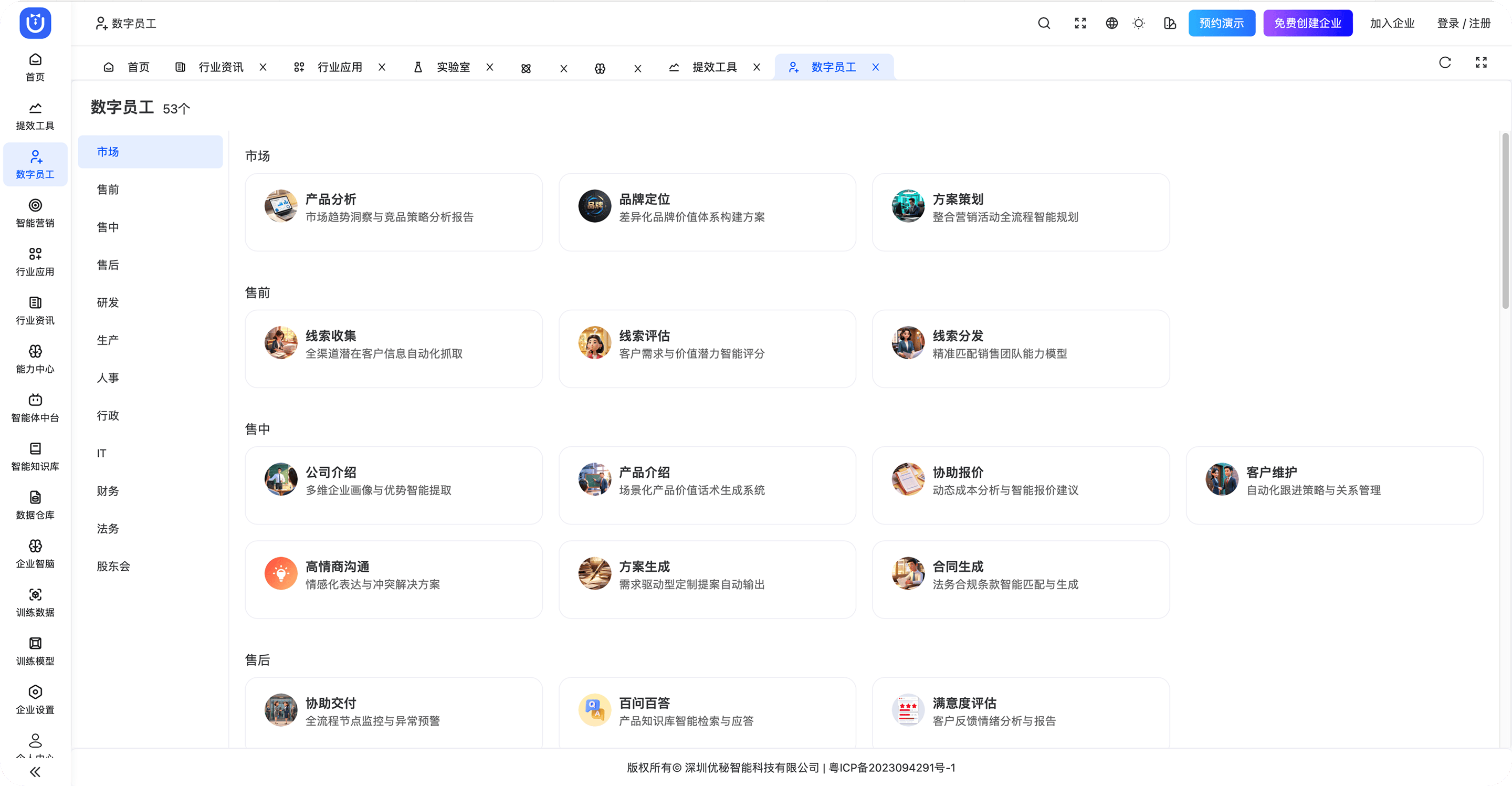Collapse the sidebar with double-chevron

point(35,771)
